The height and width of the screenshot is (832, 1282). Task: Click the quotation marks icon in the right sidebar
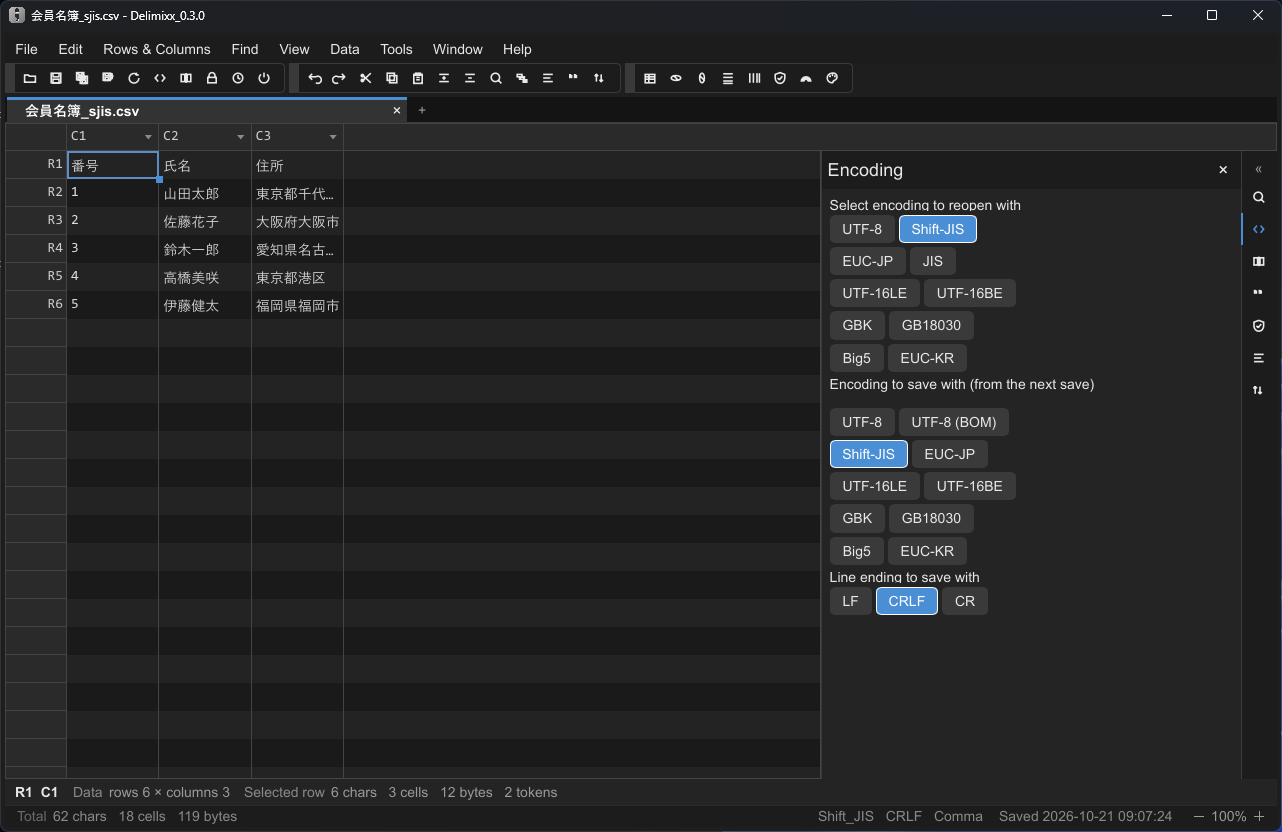click(x=1259, y=293)
